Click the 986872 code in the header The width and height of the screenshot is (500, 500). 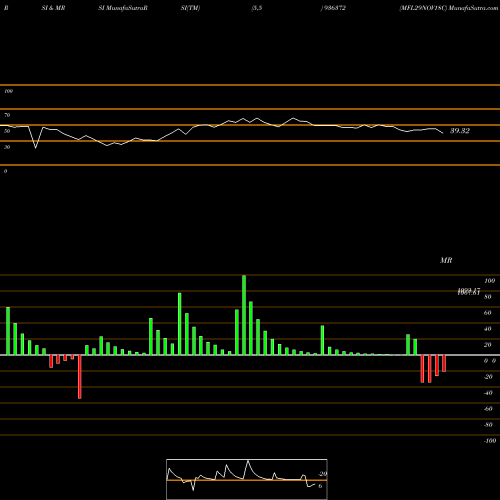click(x=334, y=8)
